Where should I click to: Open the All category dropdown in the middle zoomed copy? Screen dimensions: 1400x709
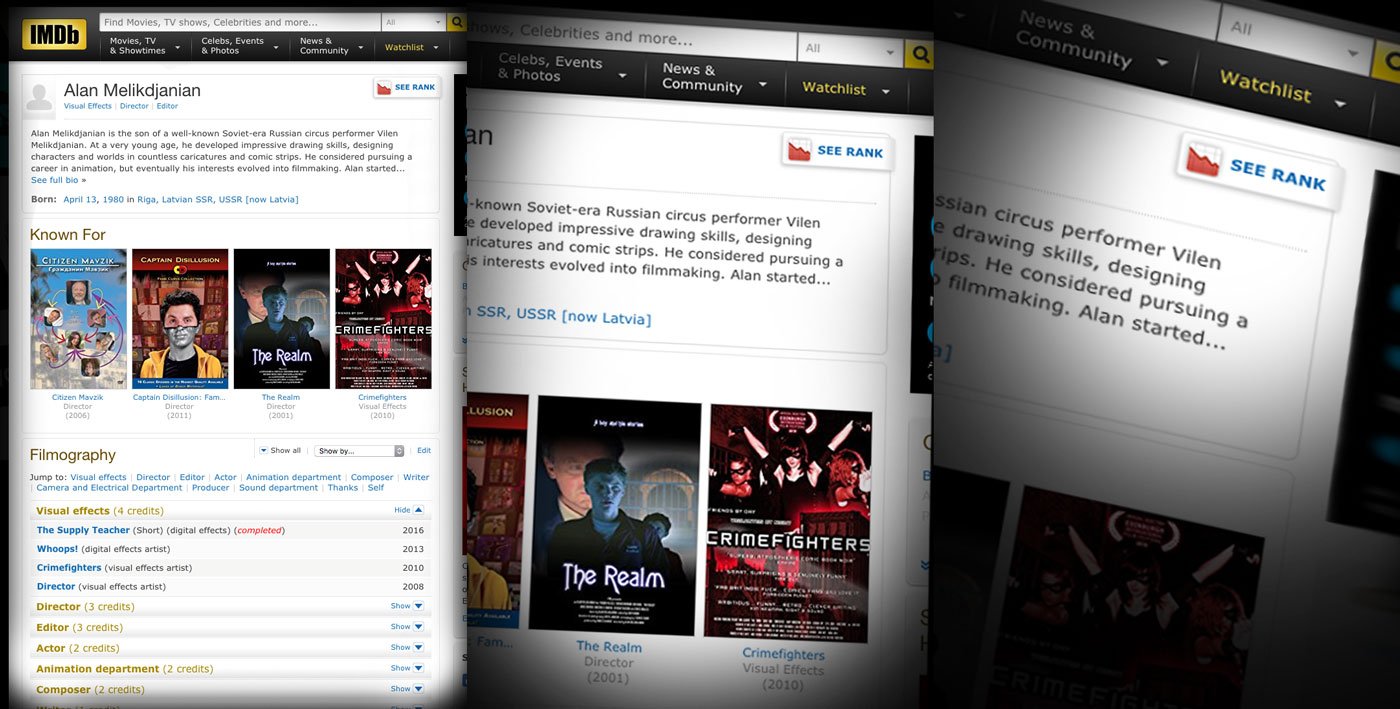(849, 47)
